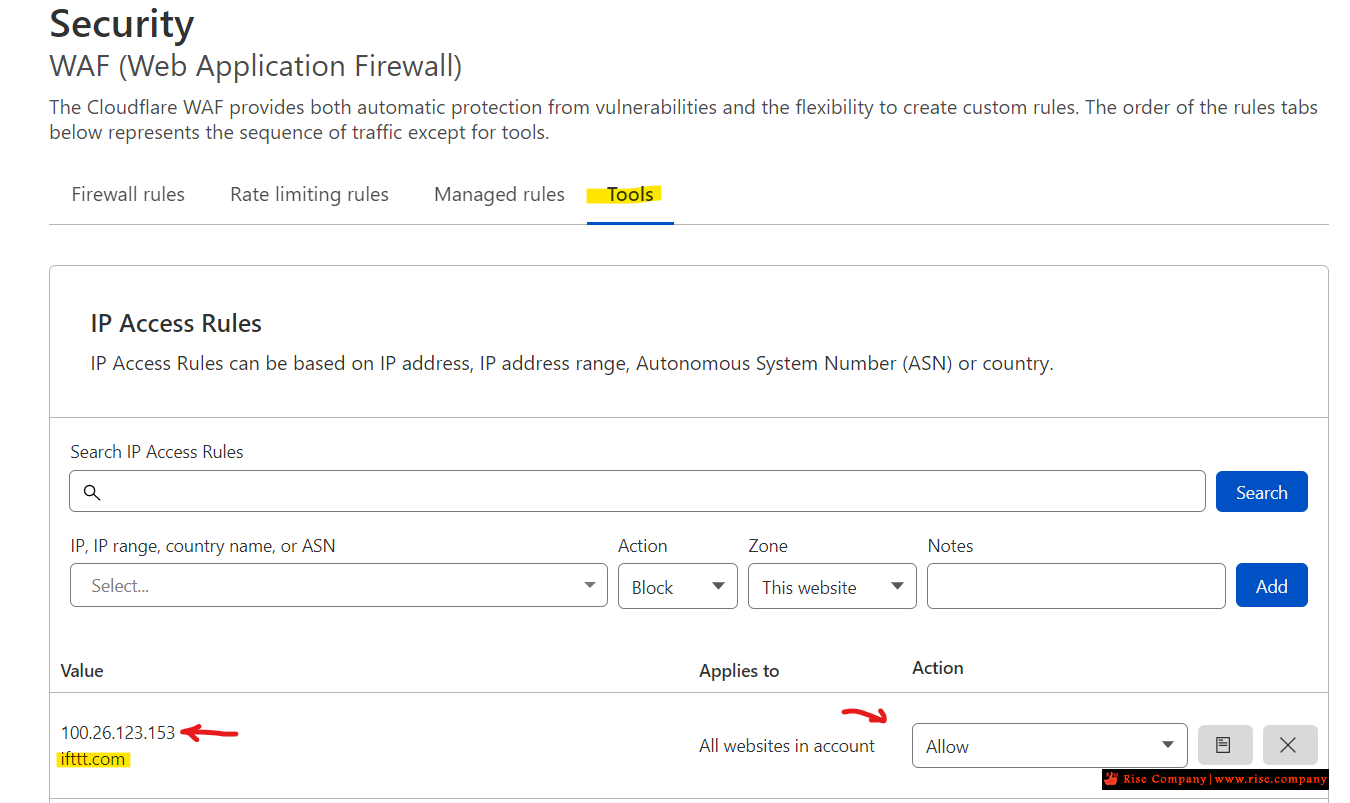Open the Rate limiting rules tab
The width and height of the screenshot is (1350, 803).
(x=309, y=194)
